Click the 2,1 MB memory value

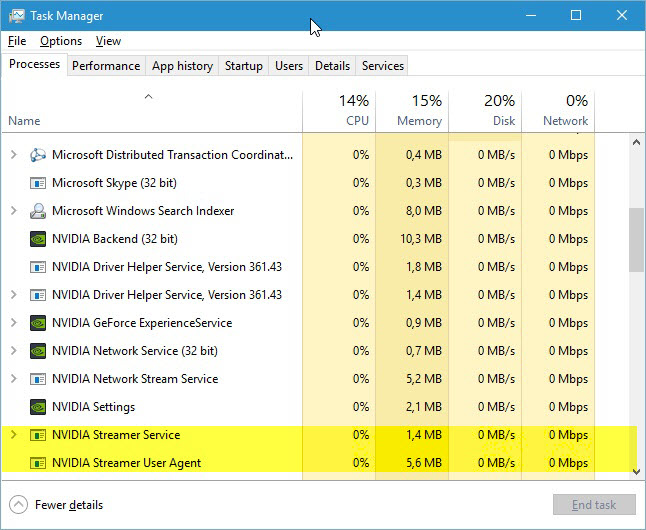424,407
